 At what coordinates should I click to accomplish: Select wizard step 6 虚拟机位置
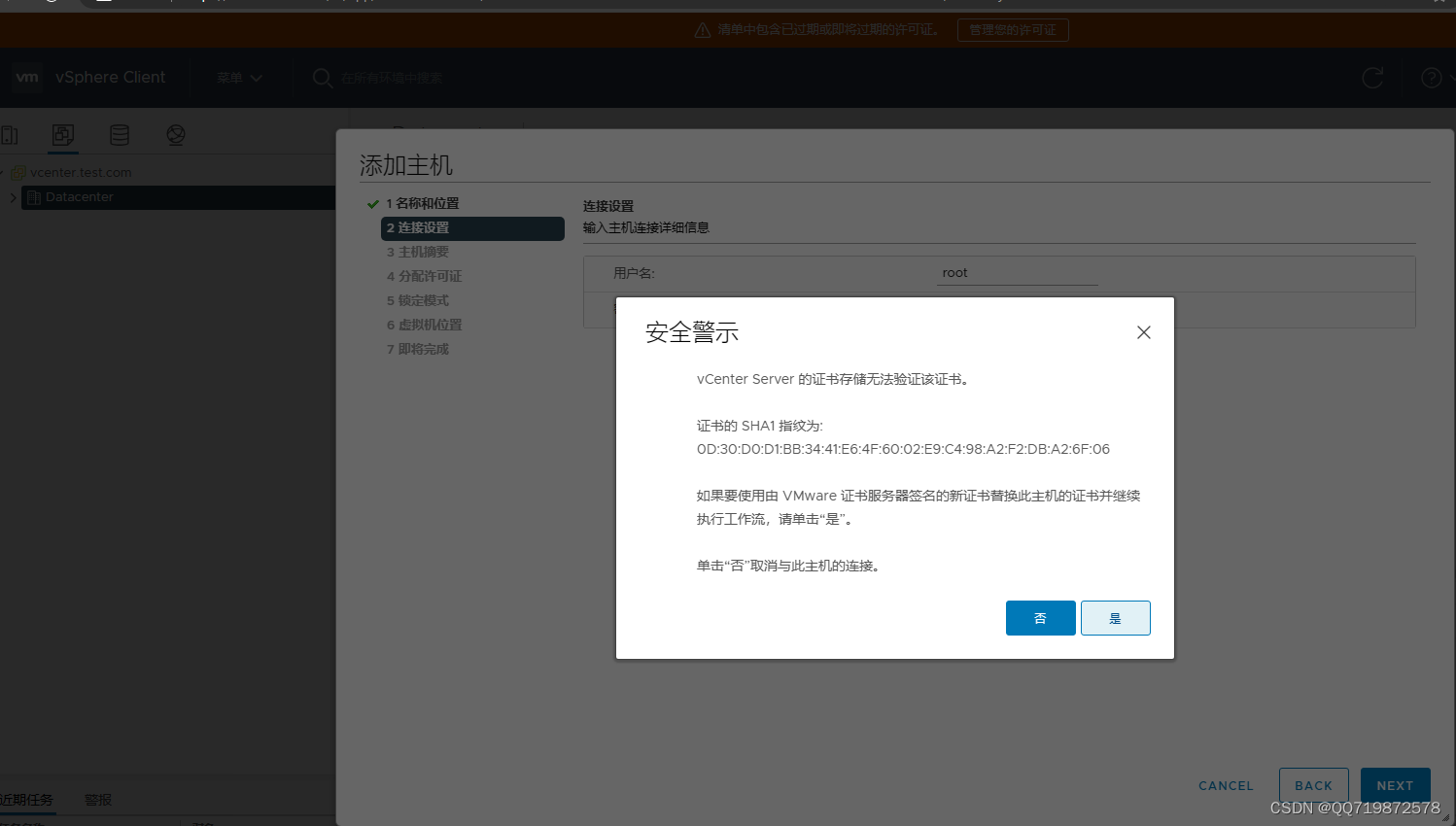click(425, 325)
